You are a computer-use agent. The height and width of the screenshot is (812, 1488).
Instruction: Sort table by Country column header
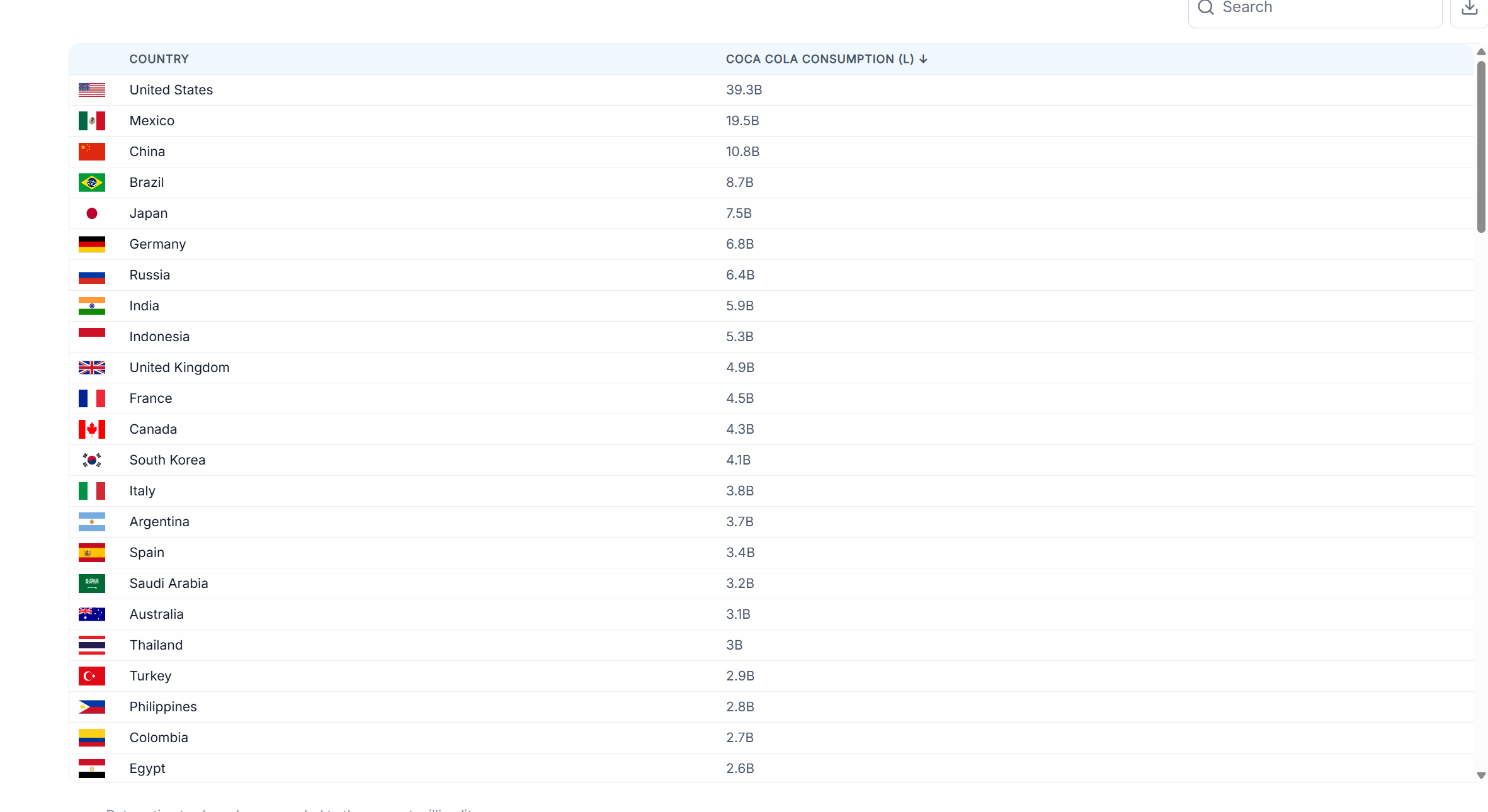[159, 59]
